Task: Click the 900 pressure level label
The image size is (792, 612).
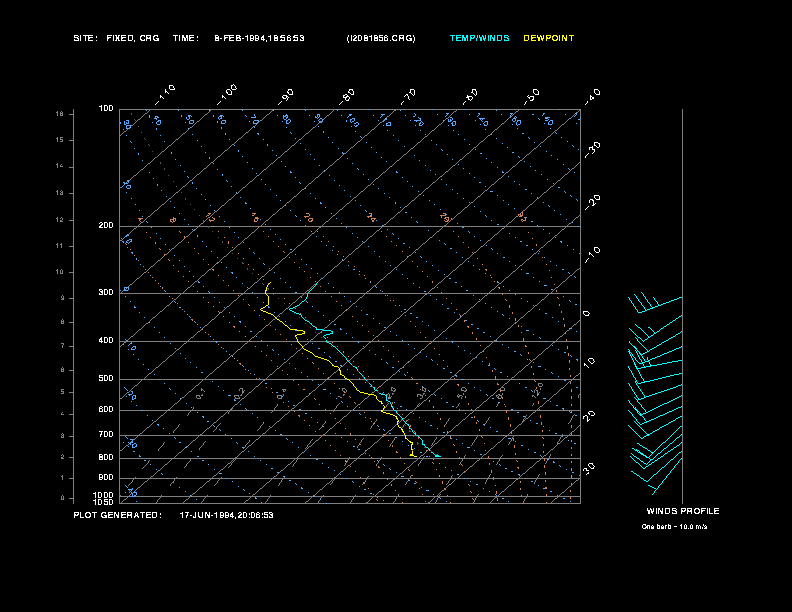Action: pos(106,477)
